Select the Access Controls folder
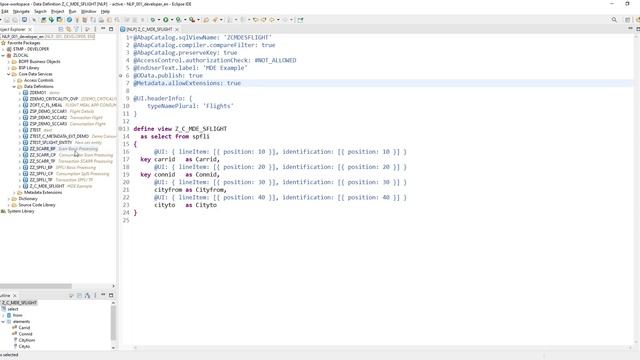 tap(38, 80)
